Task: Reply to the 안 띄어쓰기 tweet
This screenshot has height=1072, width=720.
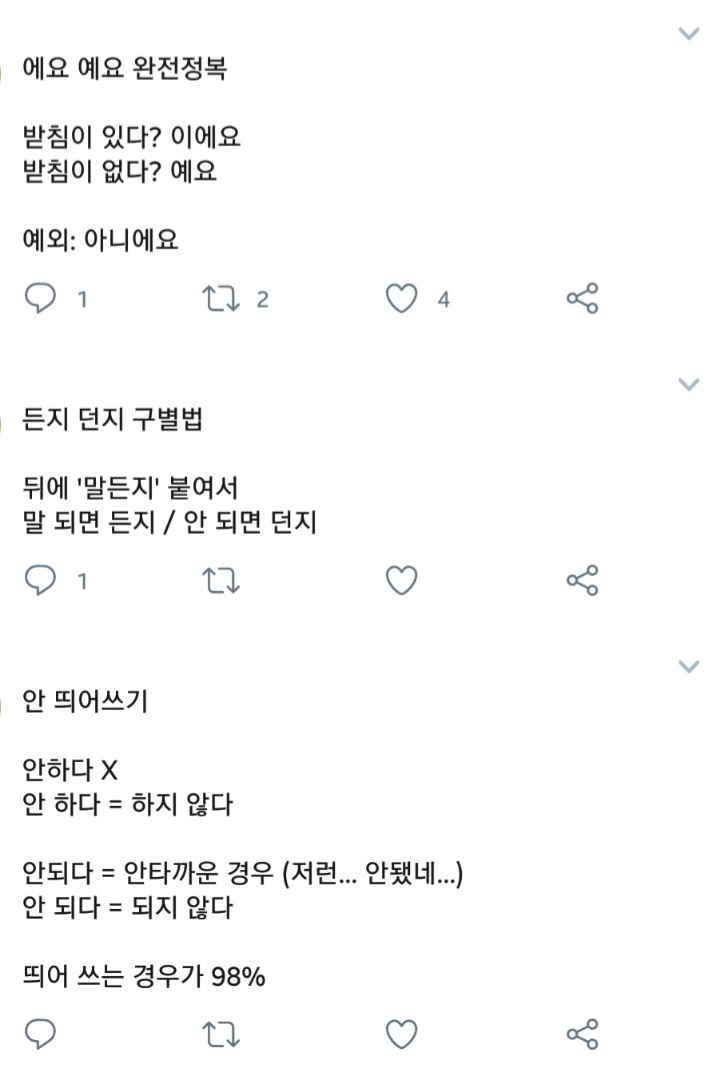Action: tap(40, 1034)
